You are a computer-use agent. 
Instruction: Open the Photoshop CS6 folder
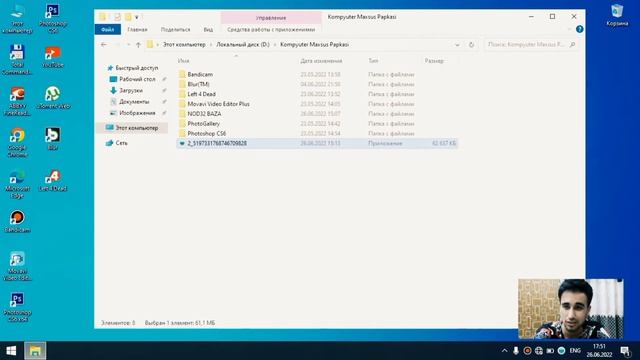(x=207, y=133)
